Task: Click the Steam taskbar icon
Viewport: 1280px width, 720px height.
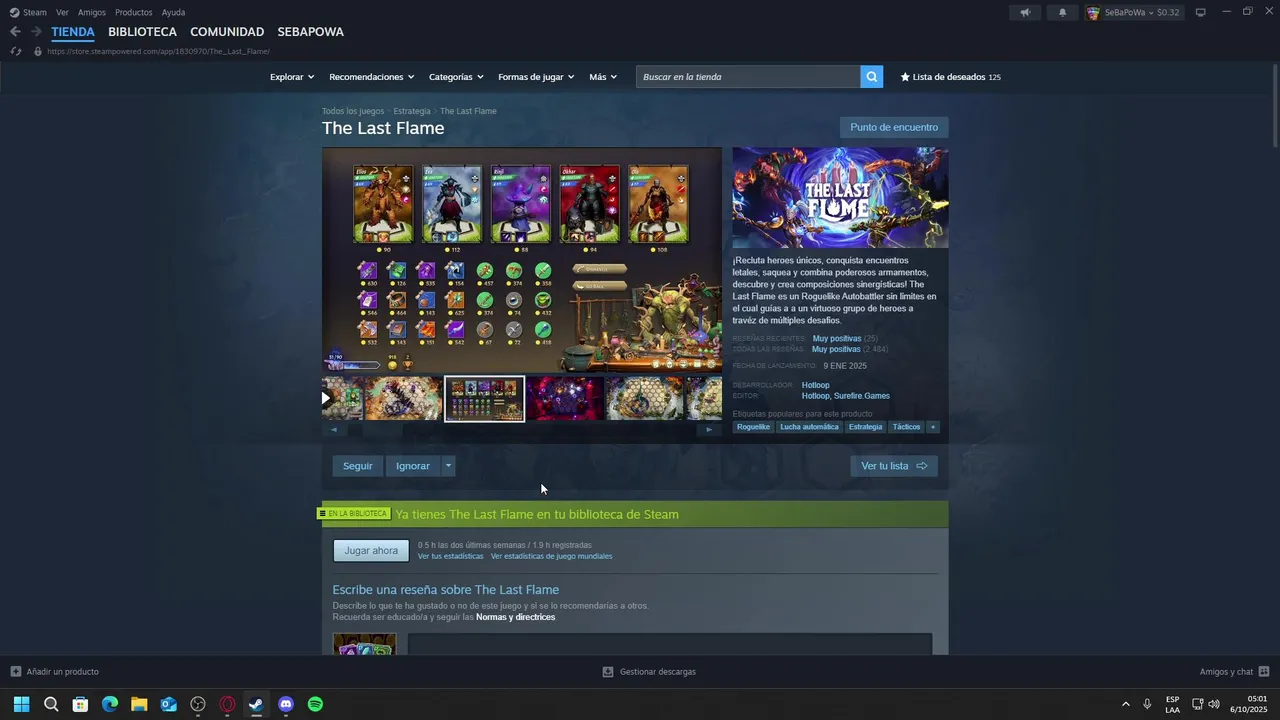Action: (257, 704)
